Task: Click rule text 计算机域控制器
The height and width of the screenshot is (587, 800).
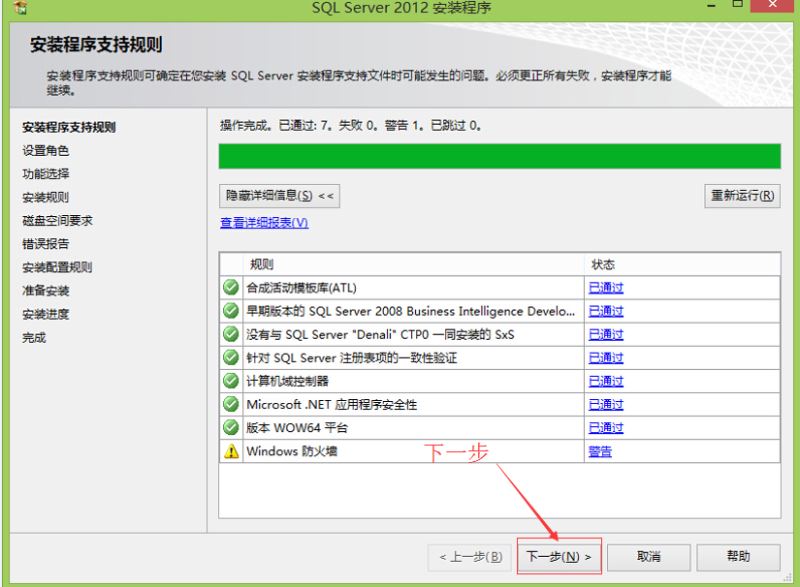Action: [x=287, y=381]
